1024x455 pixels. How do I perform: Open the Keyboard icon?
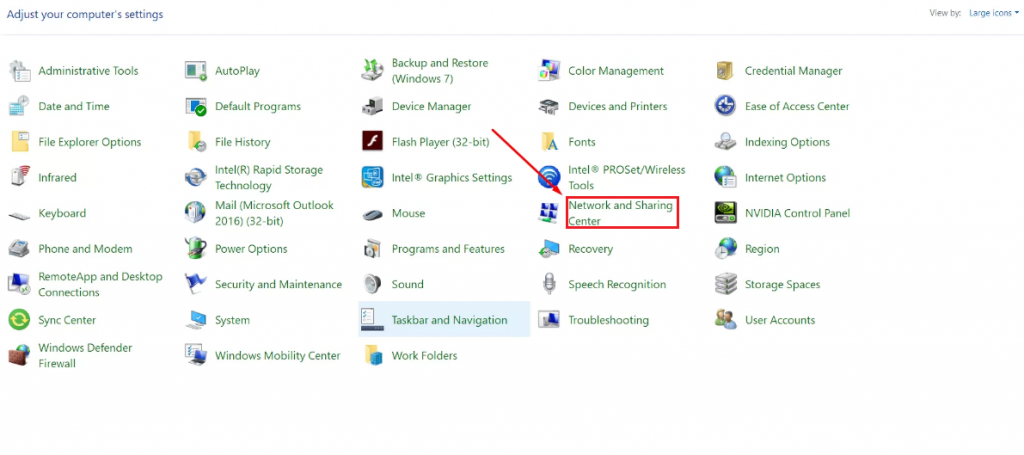(x=20, y=214)
